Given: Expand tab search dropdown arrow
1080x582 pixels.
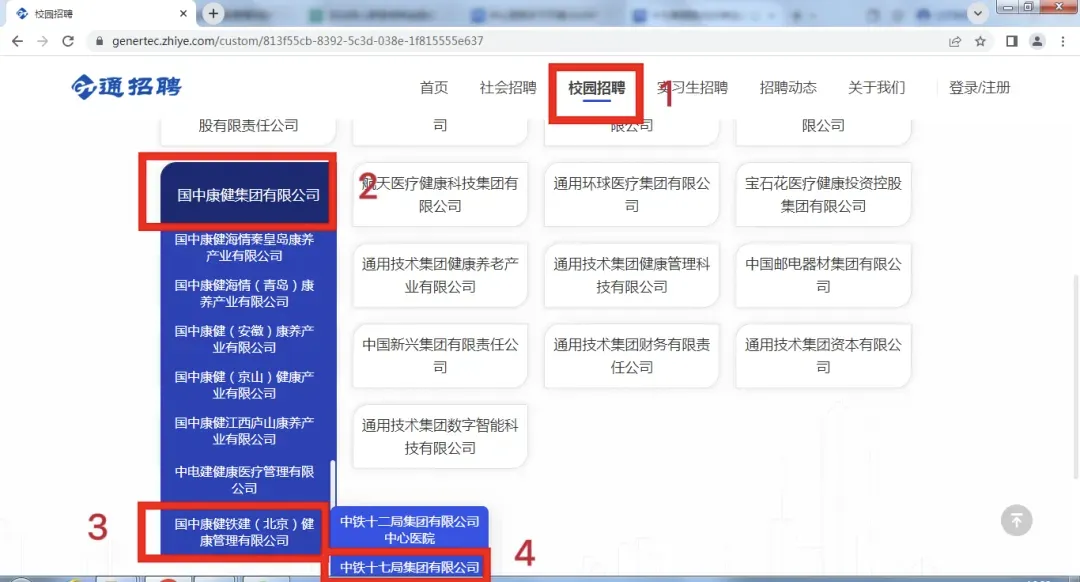Looking at the screenshot, I should (x=977, y=13).
